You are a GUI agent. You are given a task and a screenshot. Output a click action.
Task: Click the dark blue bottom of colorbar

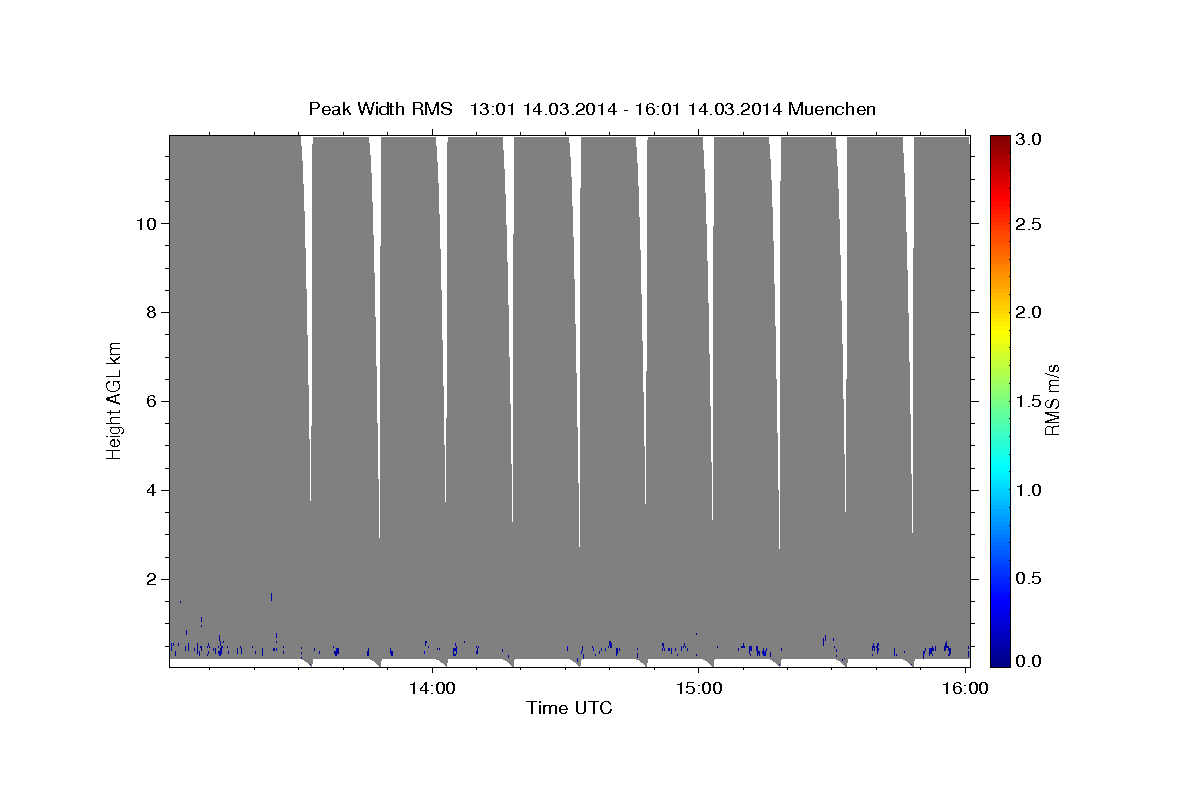pyautogui.click(x=1000, y=657)
